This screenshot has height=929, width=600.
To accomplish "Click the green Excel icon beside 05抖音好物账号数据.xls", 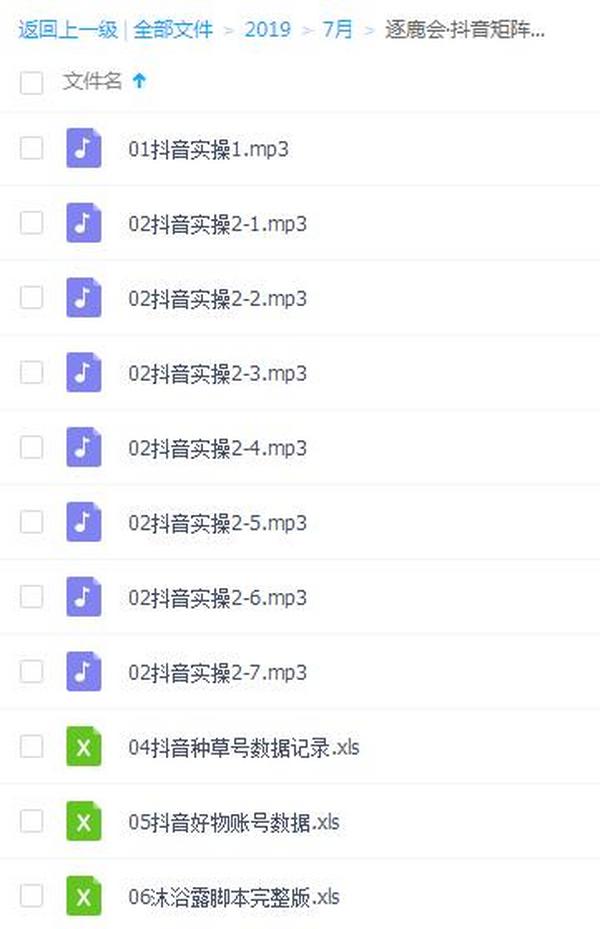I will tap(84, 821).
